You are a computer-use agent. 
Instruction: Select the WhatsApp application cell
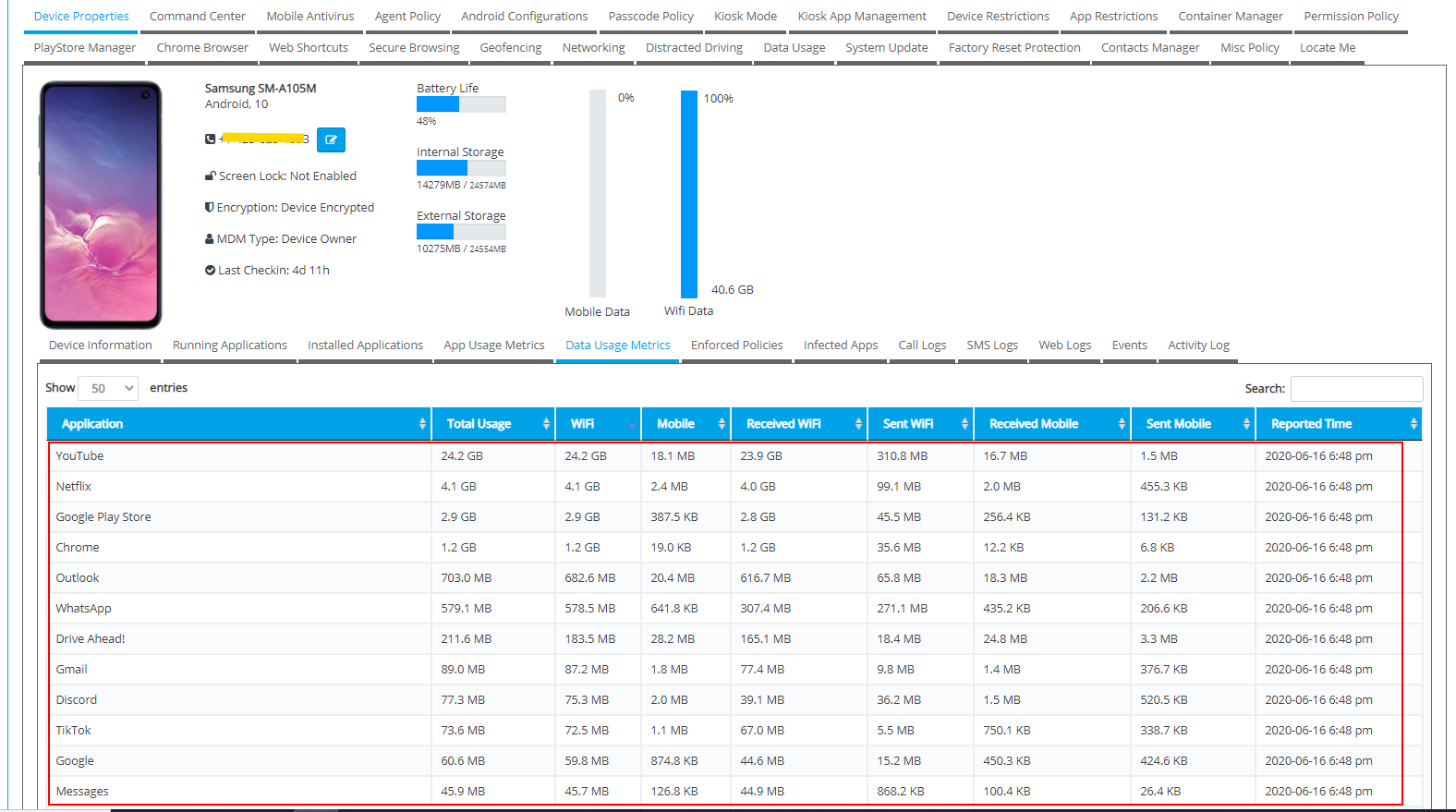240,609
